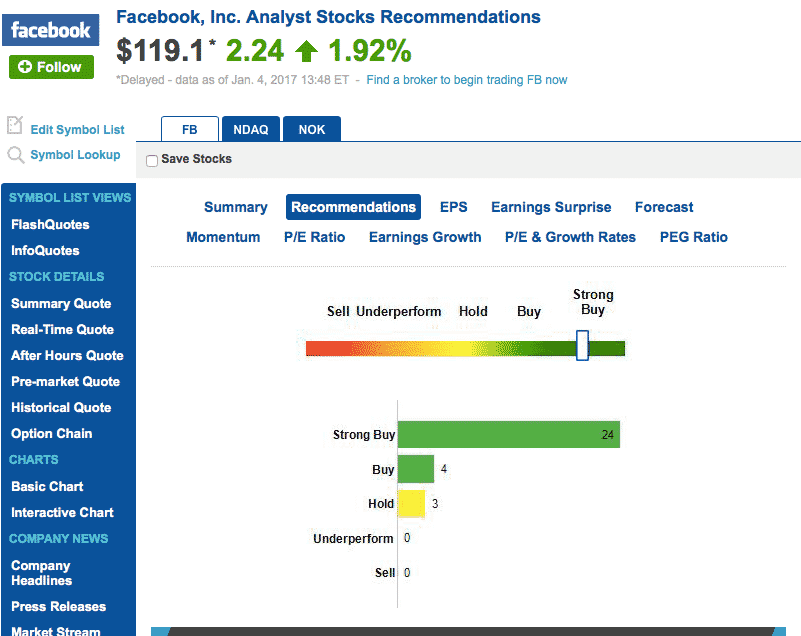Click the Facebook logo image
The image size is (801, 636).
(x=50, y=30)
